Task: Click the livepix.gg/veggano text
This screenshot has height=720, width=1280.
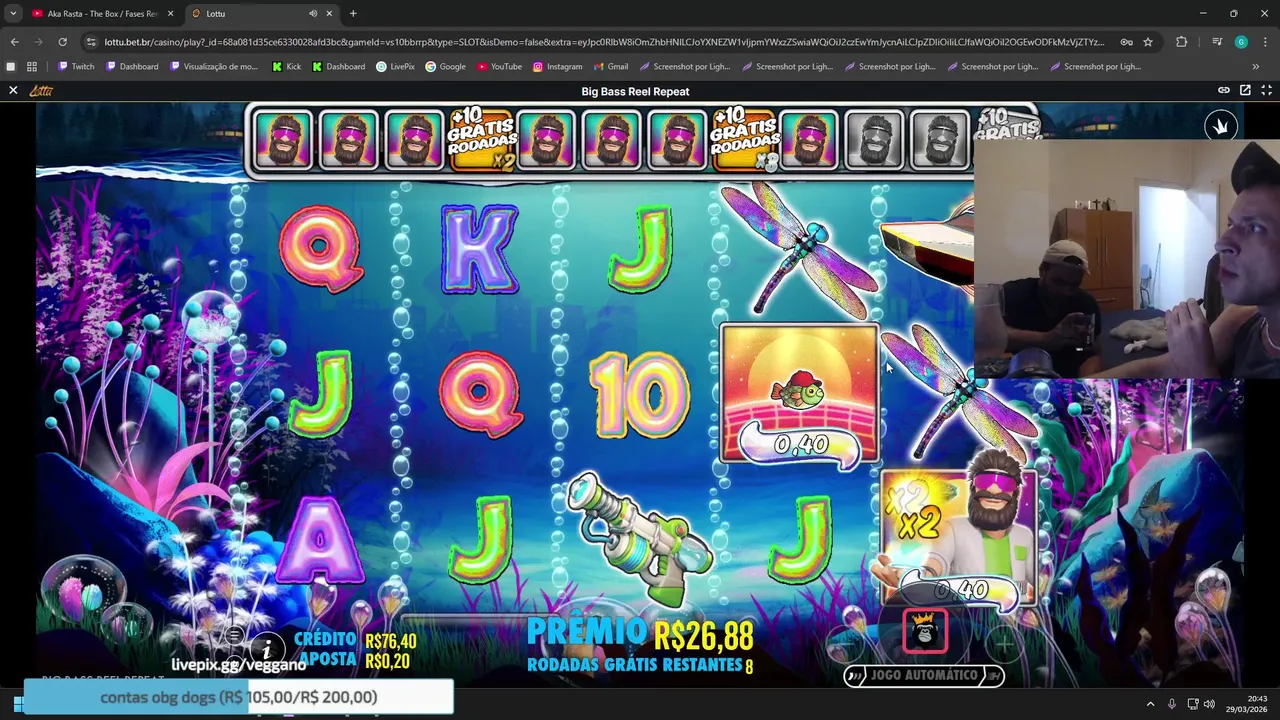Action: (238, 665)
